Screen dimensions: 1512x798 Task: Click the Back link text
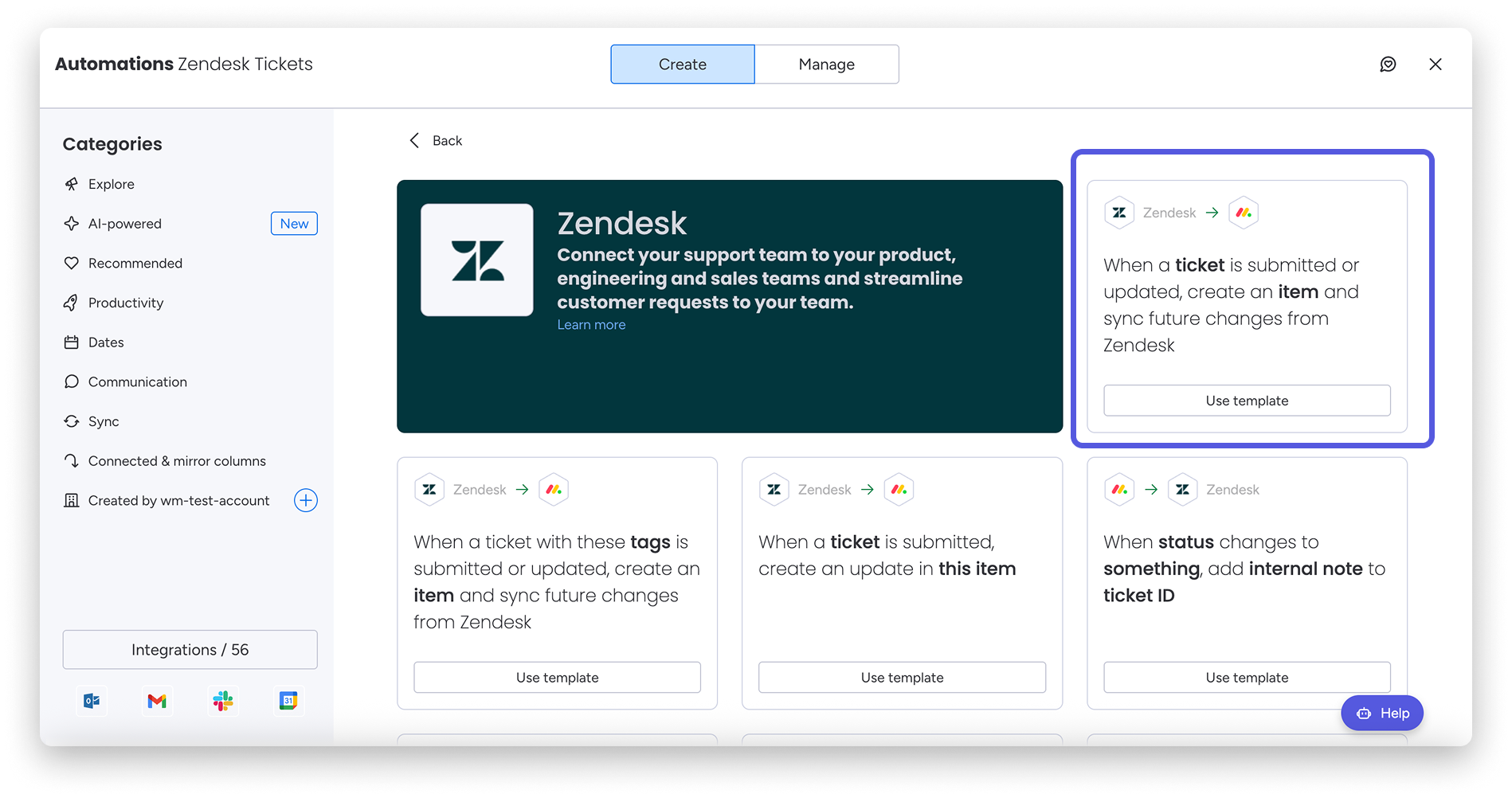point(447,140)
